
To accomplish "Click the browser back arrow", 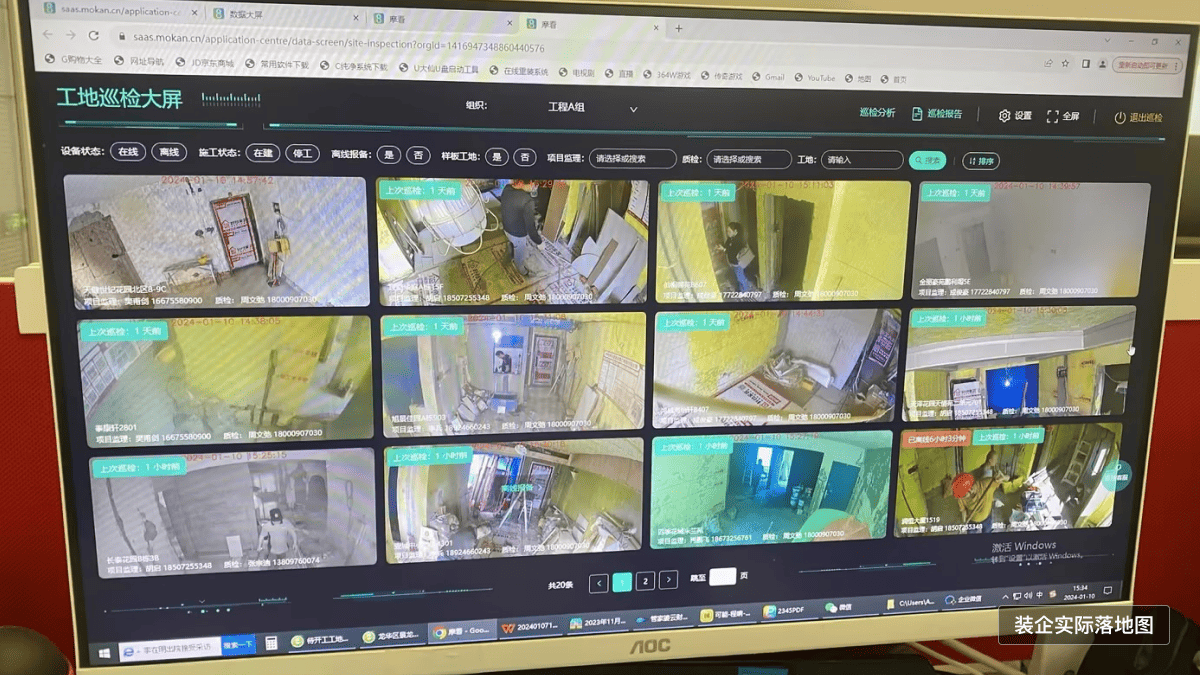I will pos(46,35).
